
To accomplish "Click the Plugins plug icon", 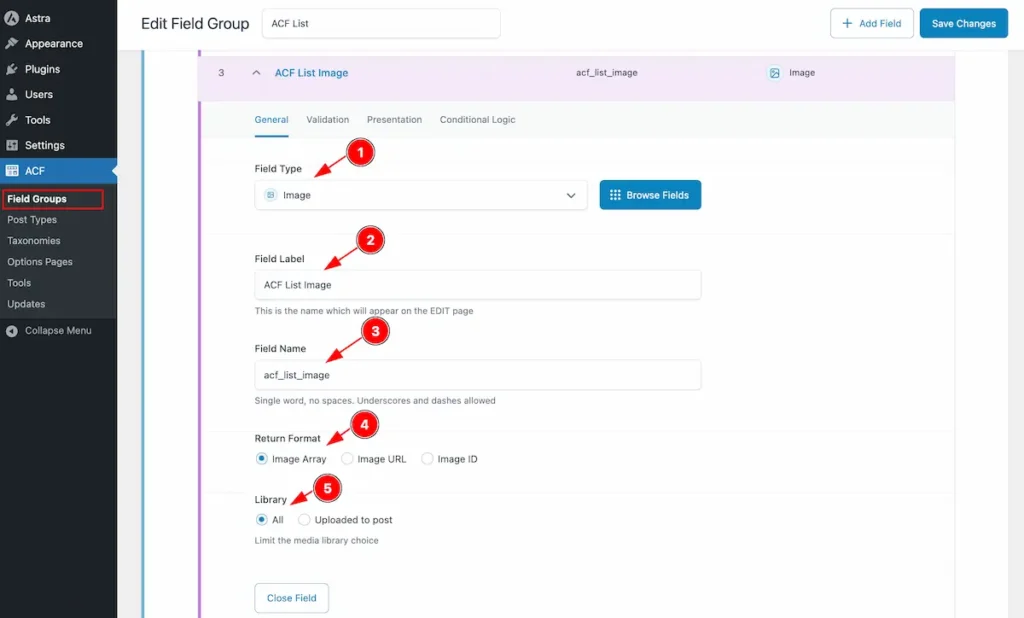I will [x=11, y=69].
